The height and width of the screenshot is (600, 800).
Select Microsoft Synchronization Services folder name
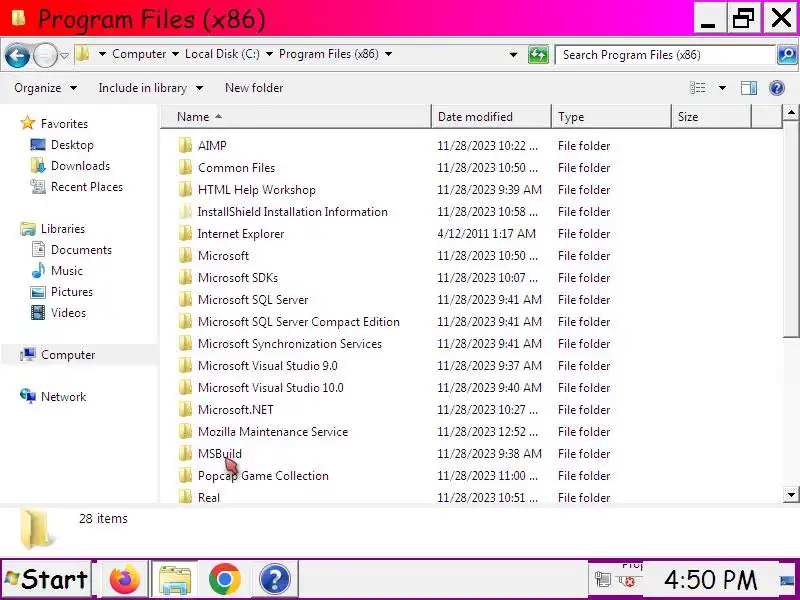tap(290, 343)
